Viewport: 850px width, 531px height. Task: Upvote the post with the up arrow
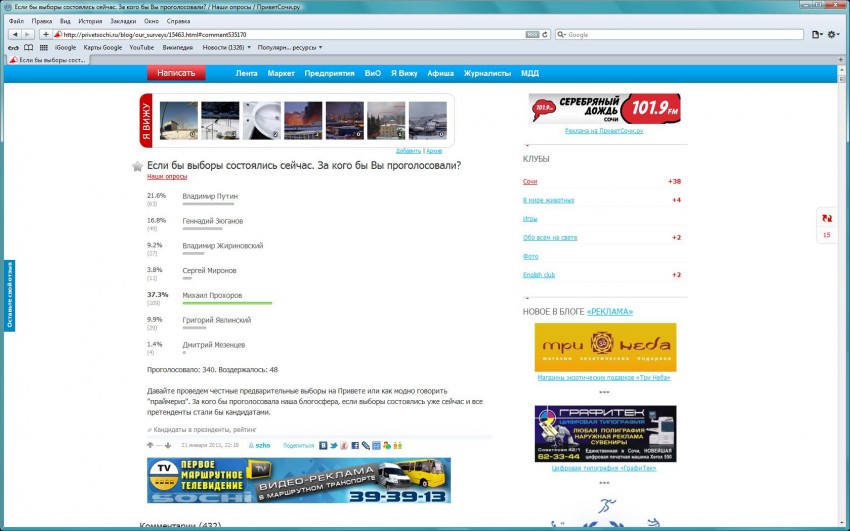pyautogui.click(x=150, y=445)
